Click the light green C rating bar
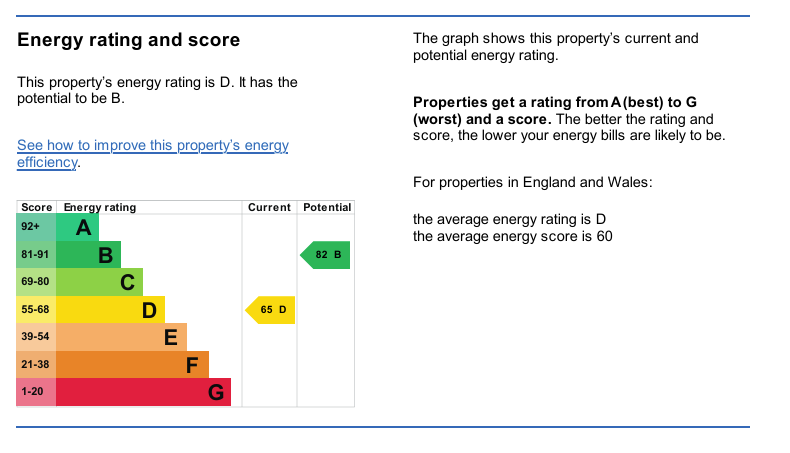 click(x=99, y=282)
